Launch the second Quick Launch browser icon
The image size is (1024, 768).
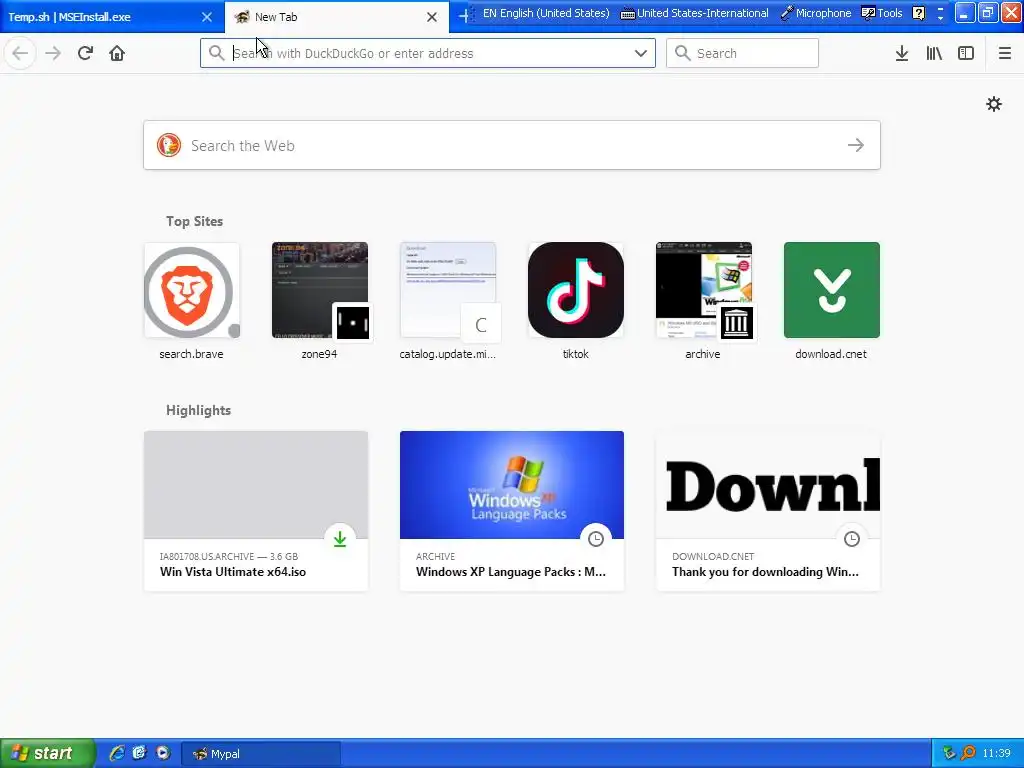139,753
